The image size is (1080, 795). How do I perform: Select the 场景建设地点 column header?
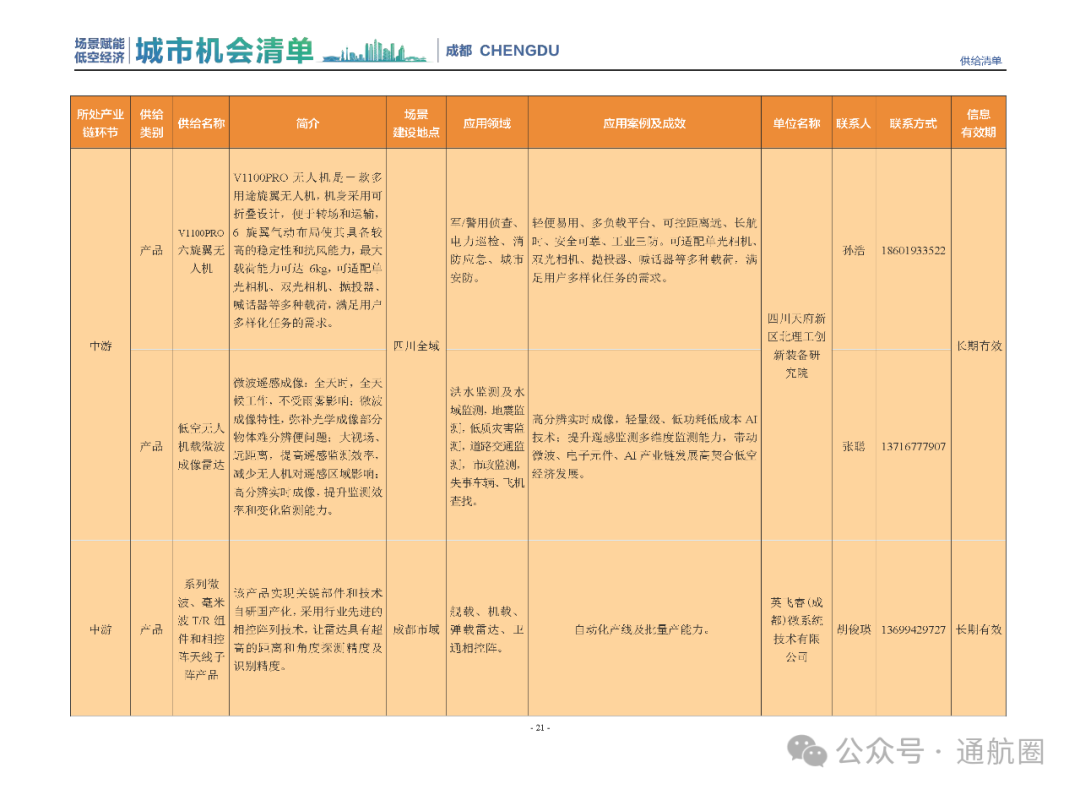(x=416, y=123)
